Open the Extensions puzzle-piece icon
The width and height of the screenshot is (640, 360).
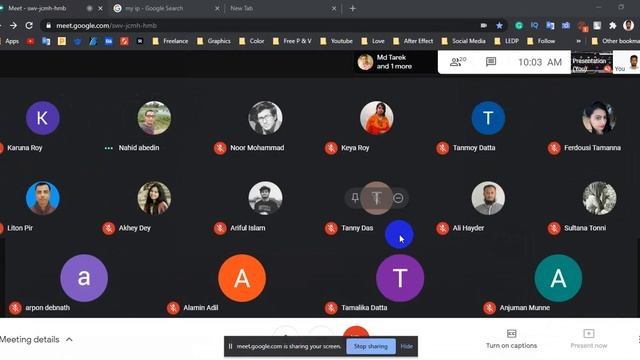(x=612, y=25)
